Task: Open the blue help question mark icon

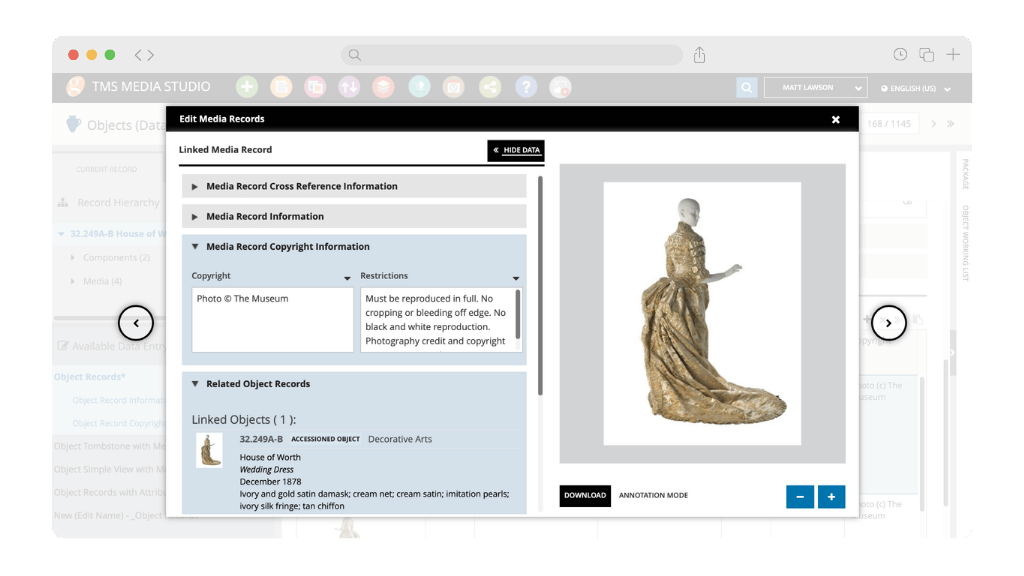Action: click(x=526, y=87)
